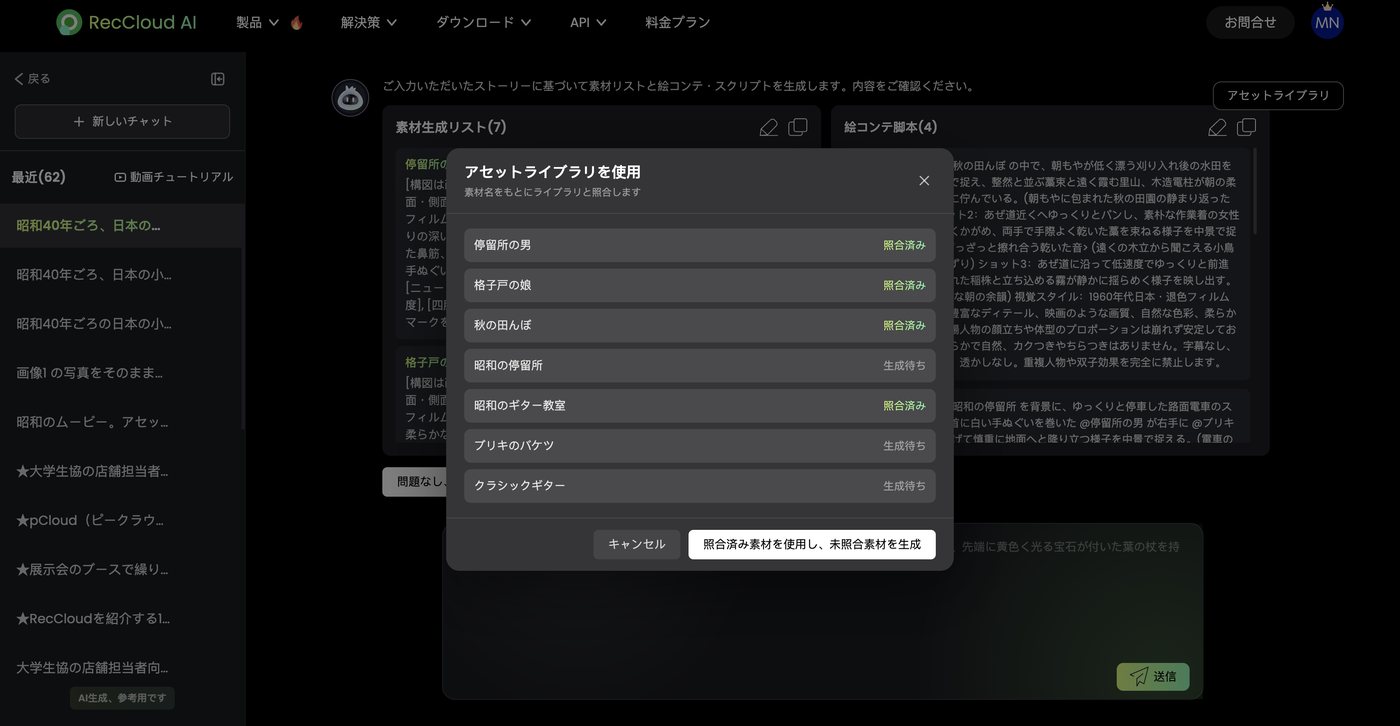Collapse the sidebar panel icon
This screenshot has height=726, width=1400.
218,79
